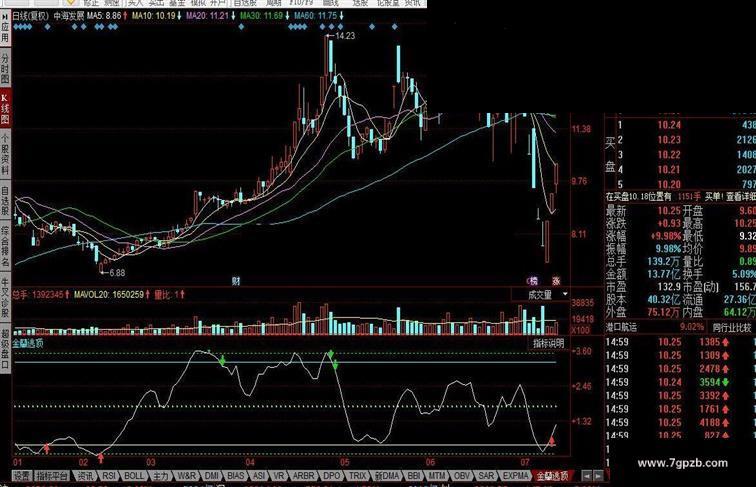Select the RSI indicator tab

point(109,476)
